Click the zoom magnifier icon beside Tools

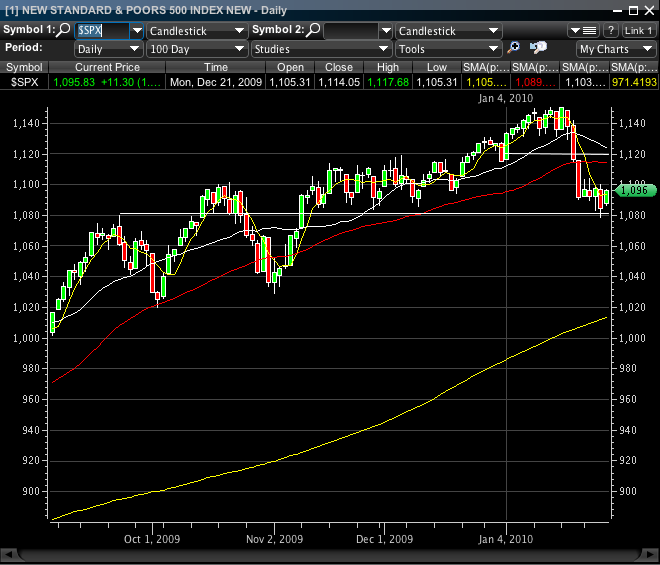point(514,48)
